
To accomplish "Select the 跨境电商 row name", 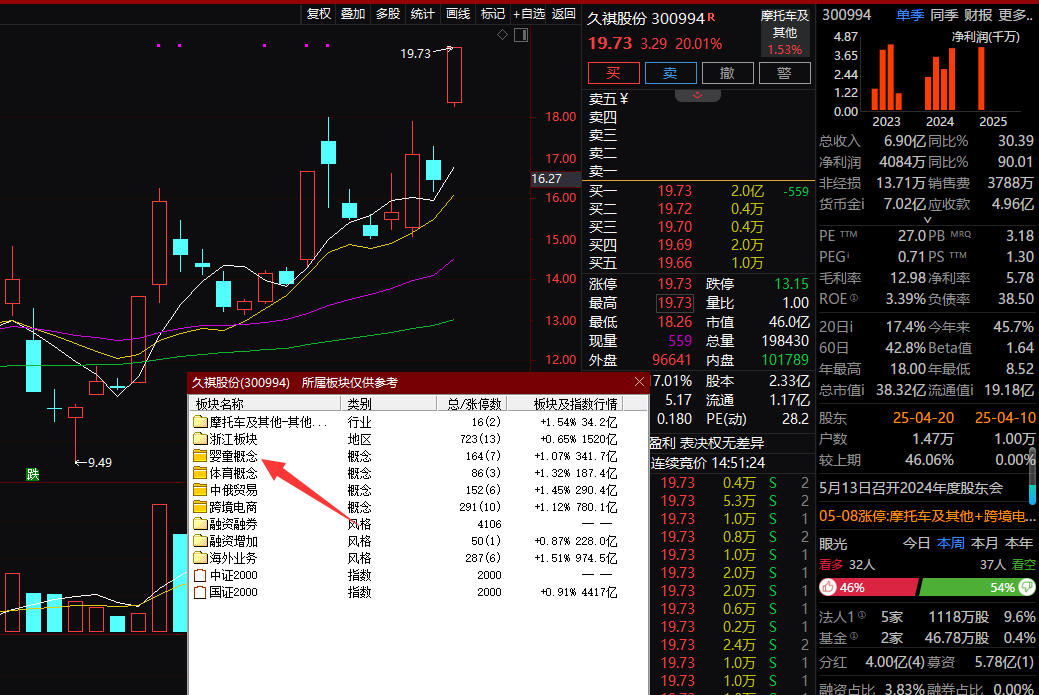I will coord(233,507).
